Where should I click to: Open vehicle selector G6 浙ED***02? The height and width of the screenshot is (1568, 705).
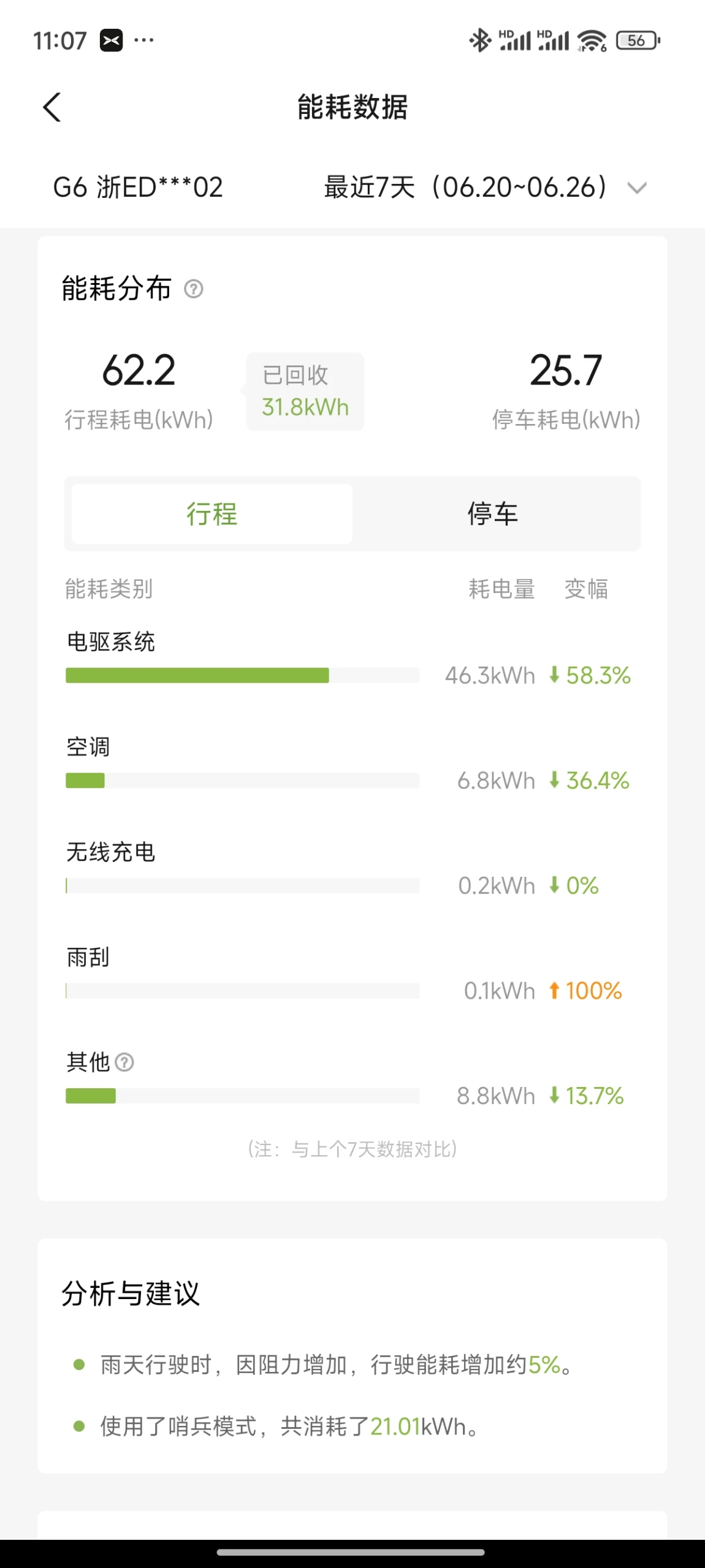coord(138,187)
